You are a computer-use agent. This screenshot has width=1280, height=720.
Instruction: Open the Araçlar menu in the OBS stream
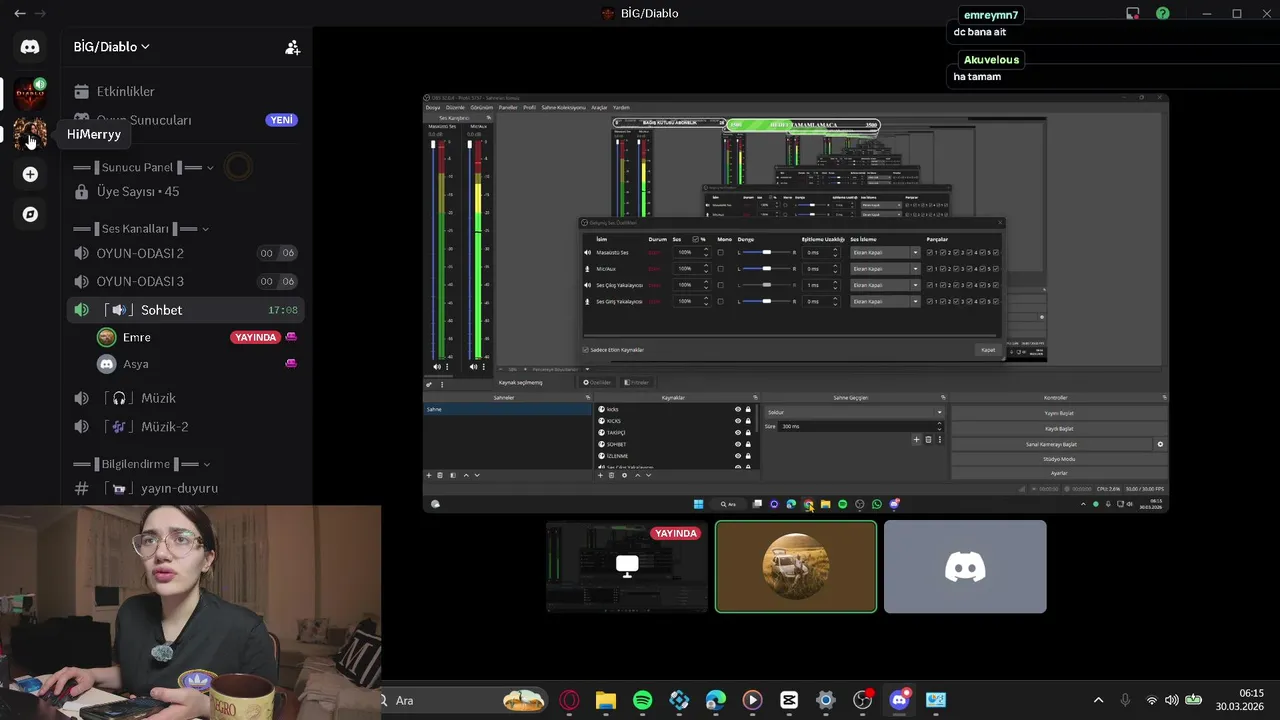(x=599, y=108)
